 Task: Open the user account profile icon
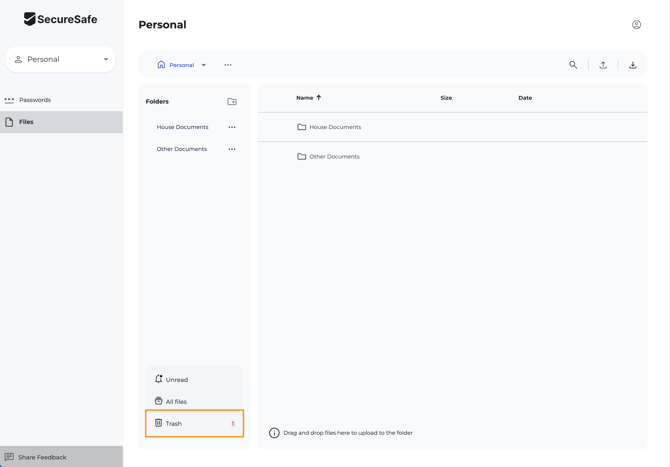click(636, 25)
